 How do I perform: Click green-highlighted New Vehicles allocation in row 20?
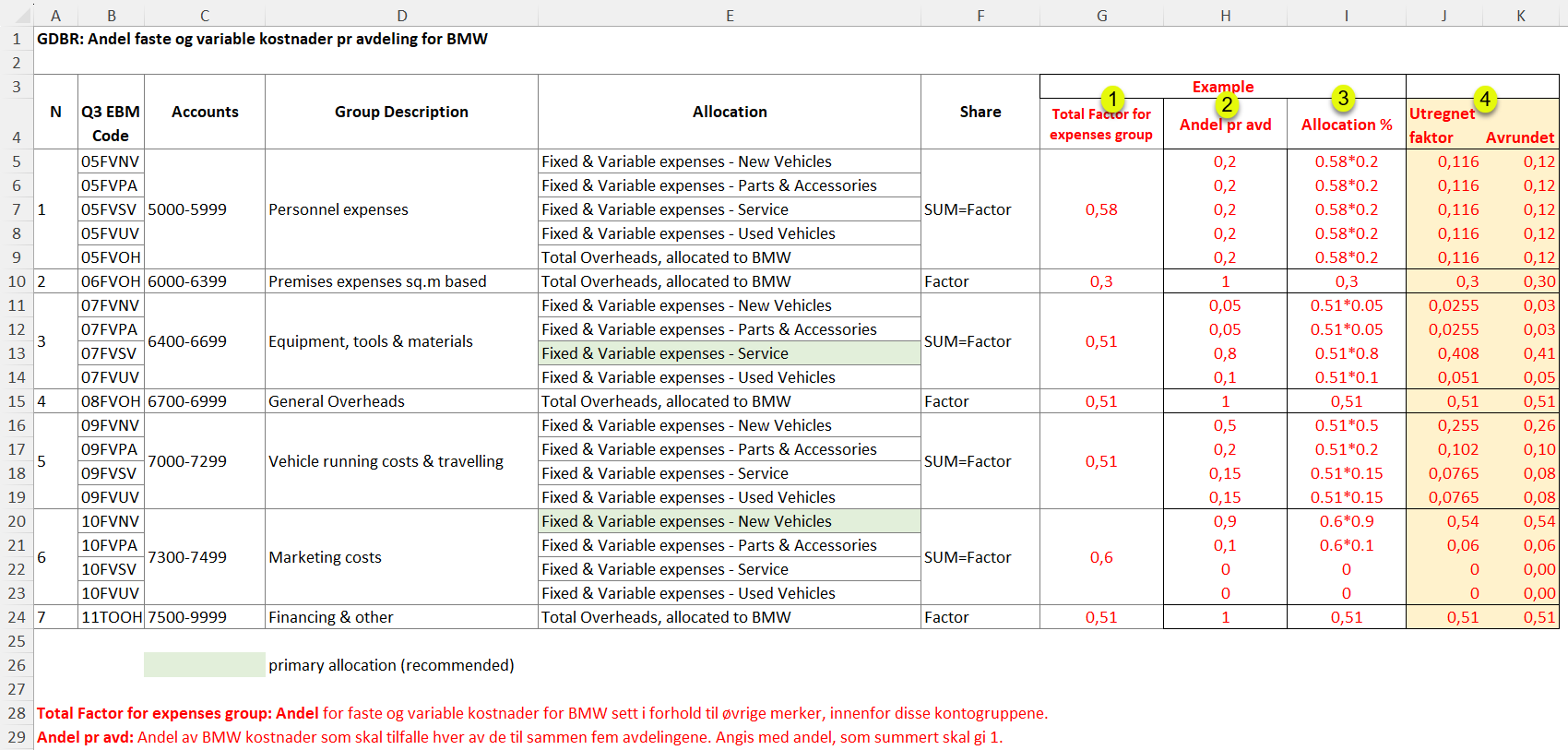730,521
